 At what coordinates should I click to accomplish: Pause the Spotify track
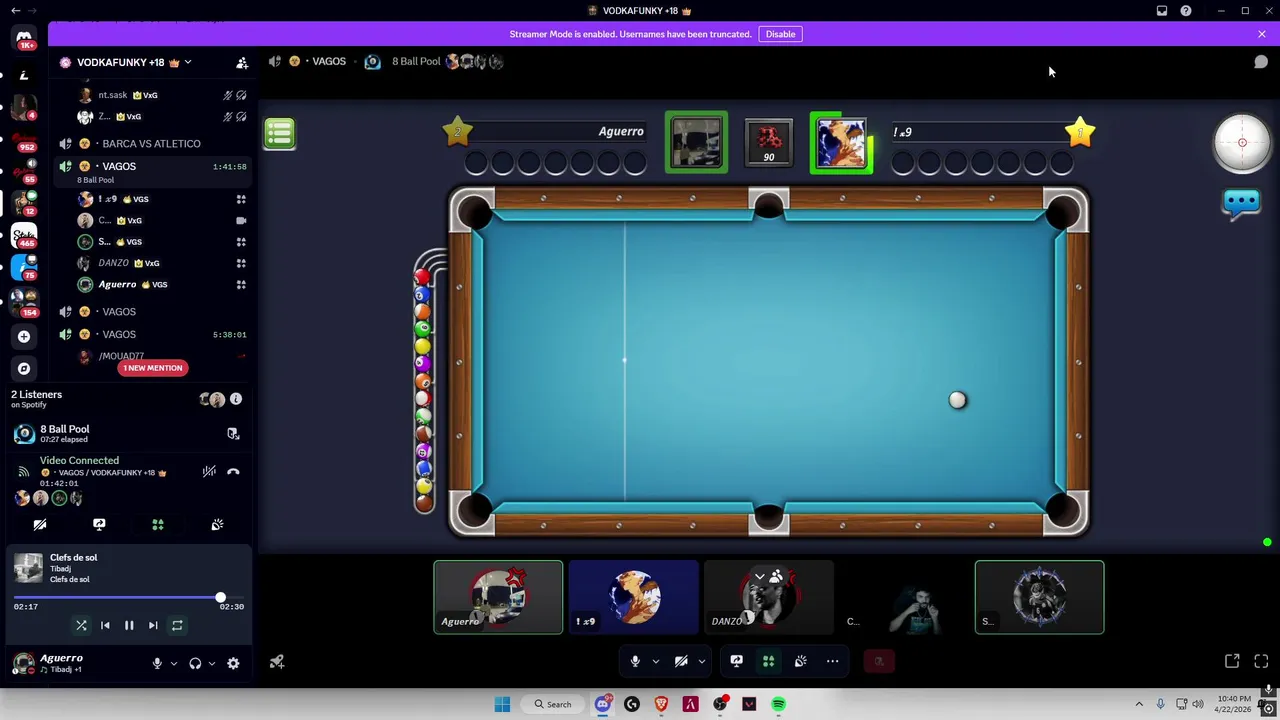(129, 625)
